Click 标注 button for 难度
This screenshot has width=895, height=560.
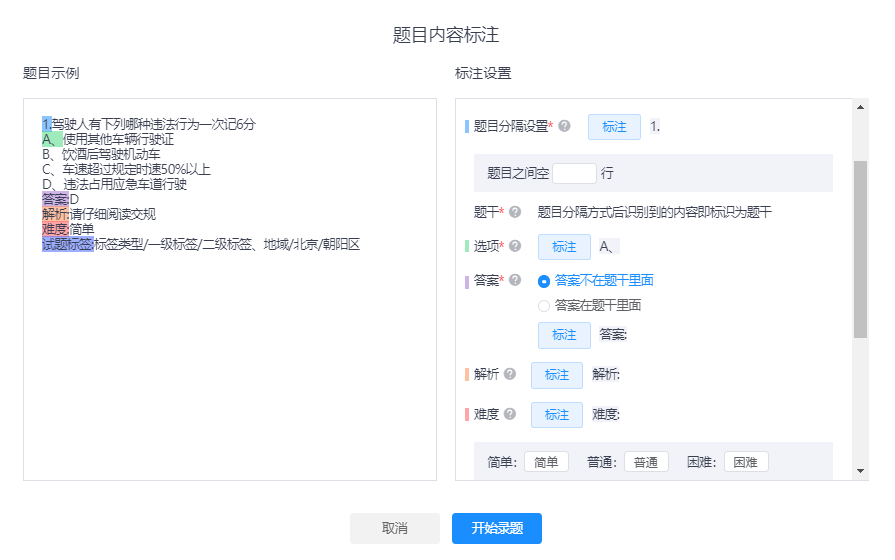(x=557, y=415)
